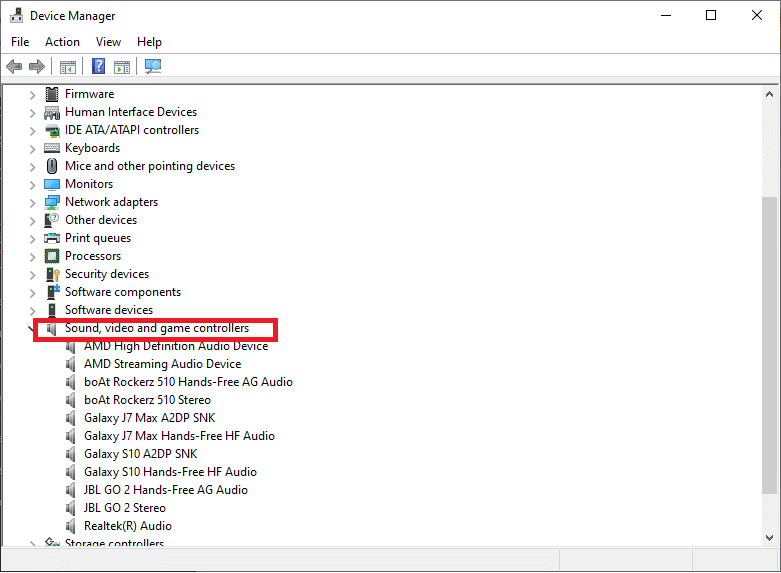Select Galaxy S10 A2DP SNK entry
Image resolution: width=781 pixels, height=573 pixels.
[x=140, y=454]
